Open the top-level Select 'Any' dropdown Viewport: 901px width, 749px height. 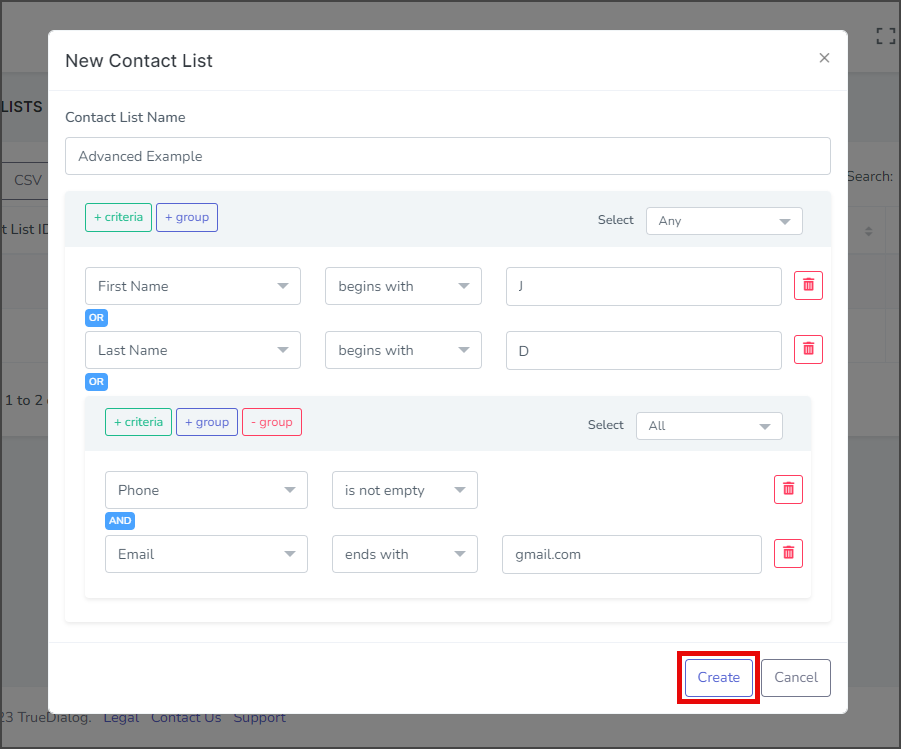pos(724,221)
